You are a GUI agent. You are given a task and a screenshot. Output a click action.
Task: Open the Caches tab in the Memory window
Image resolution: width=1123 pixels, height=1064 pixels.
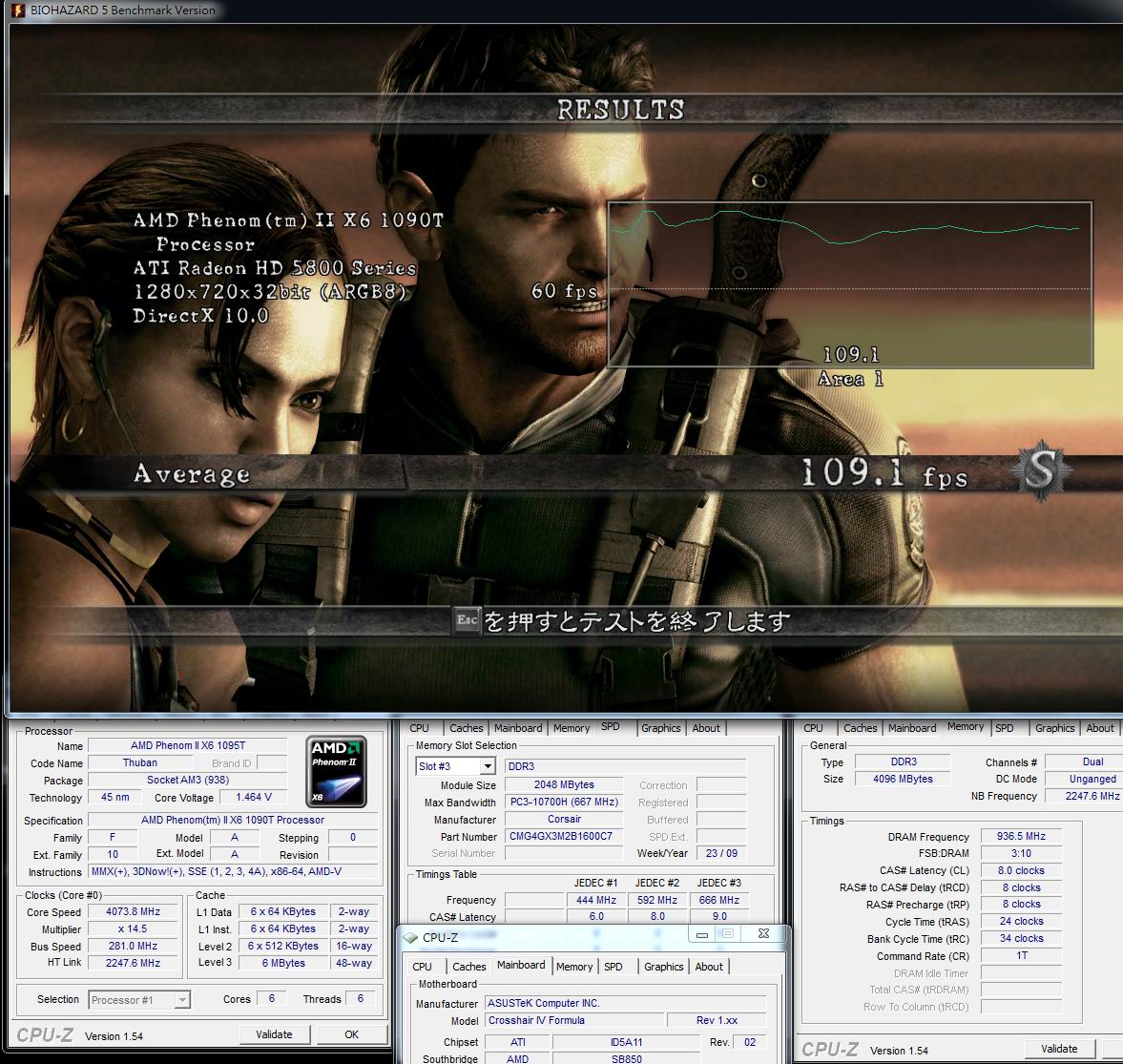[861, 728]
